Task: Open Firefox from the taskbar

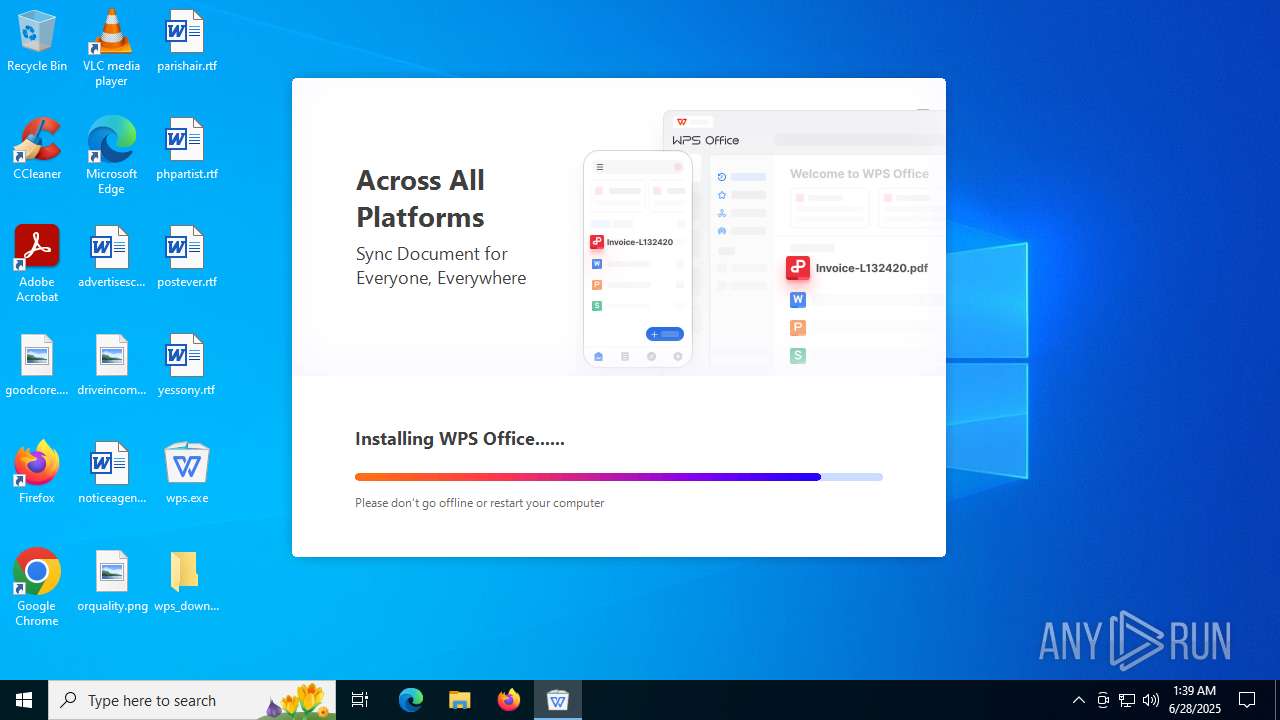Action: pyautogui.click(x=508, y=700)
